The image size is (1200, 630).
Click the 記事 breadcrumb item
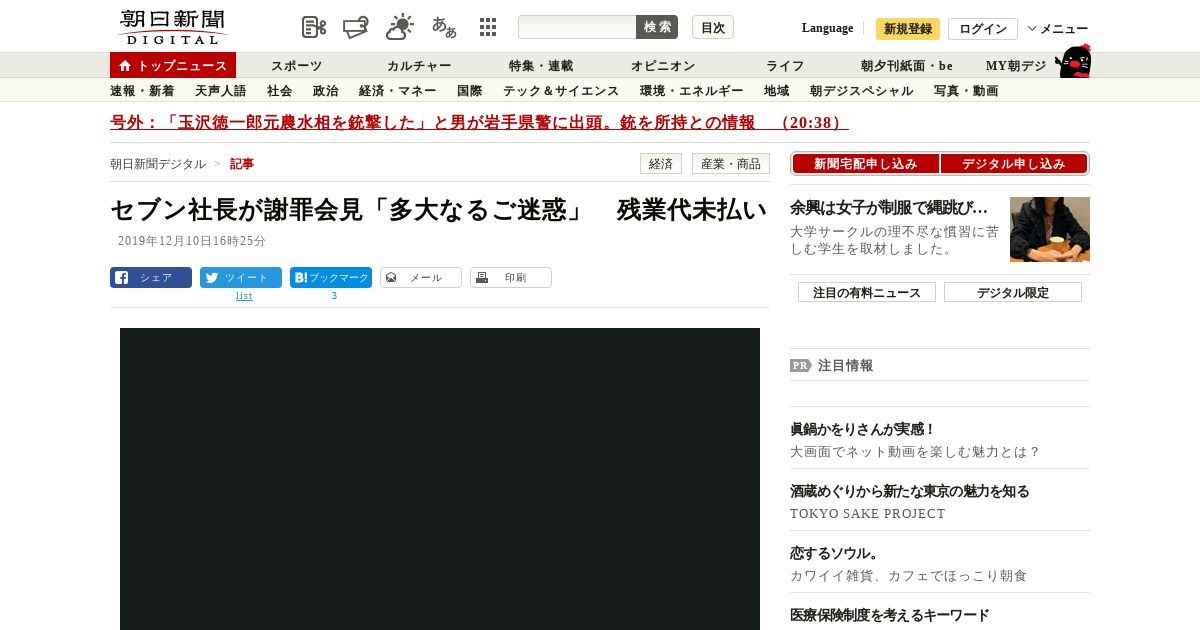point(242,164)
